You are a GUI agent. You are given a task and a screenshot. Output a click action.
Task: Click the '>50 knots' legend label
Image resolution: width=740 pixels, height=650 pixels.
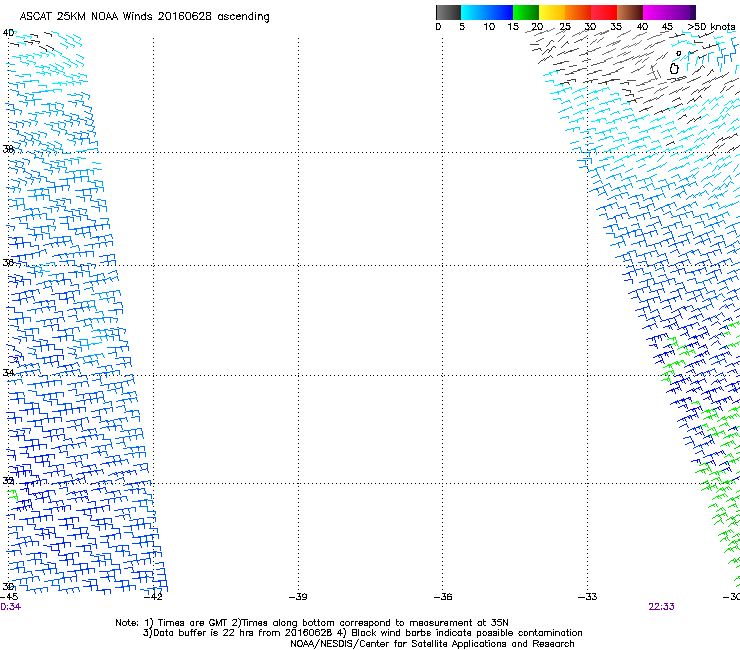pyautogui.click(x=711, y=27)
